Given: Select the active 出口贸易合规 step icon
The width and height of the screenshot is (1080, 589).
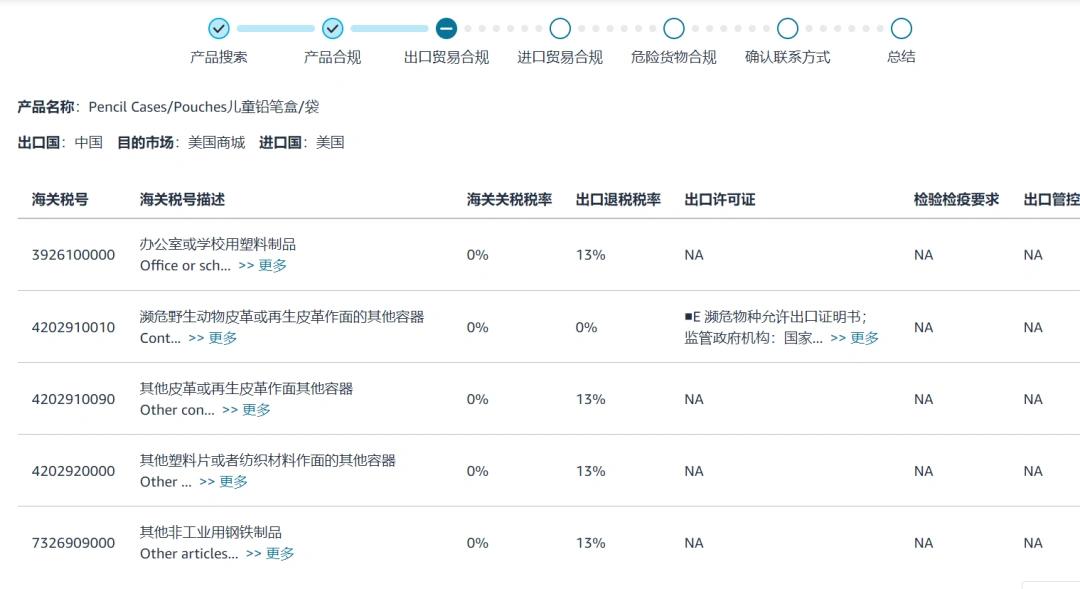Looking at the screenshot, I should pos(445,28).
